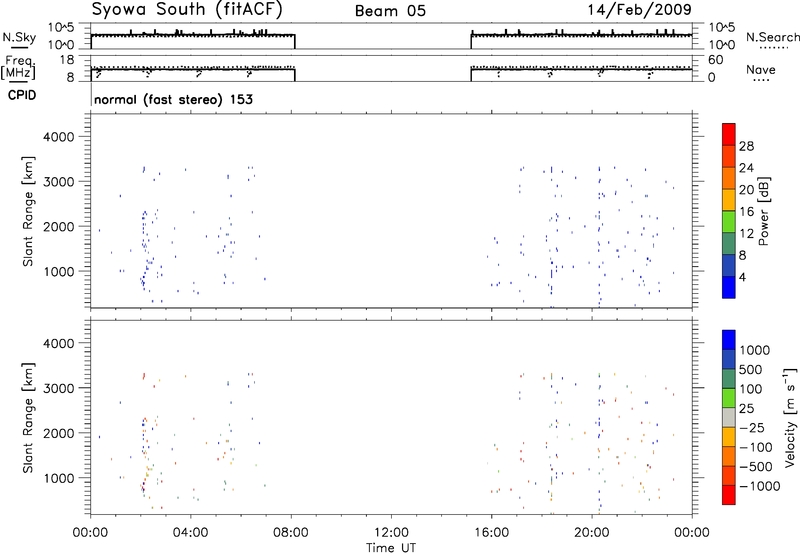Click the green 12 dB power colorbar segment
The width and height of the screenshot is (800, 554).
pos(729,222)
